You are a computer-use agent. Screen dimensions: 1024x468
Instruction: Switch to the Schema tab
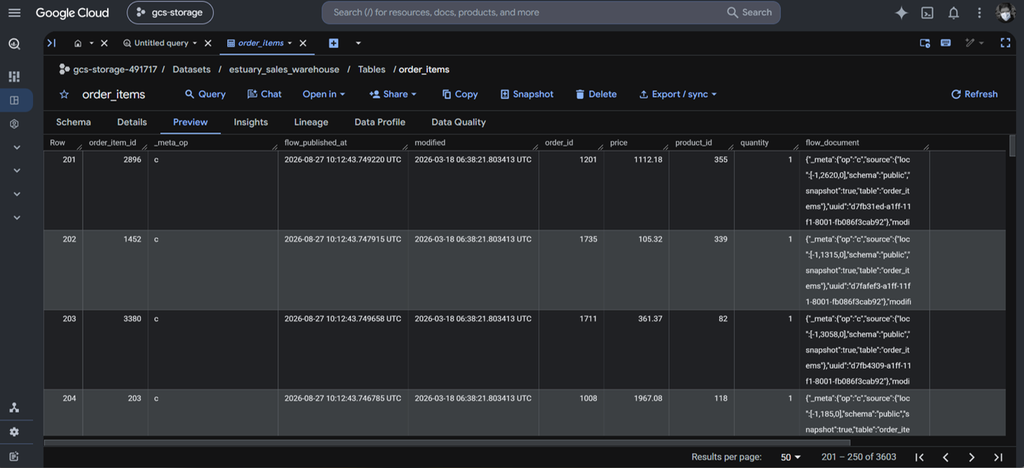coord(74,122)
